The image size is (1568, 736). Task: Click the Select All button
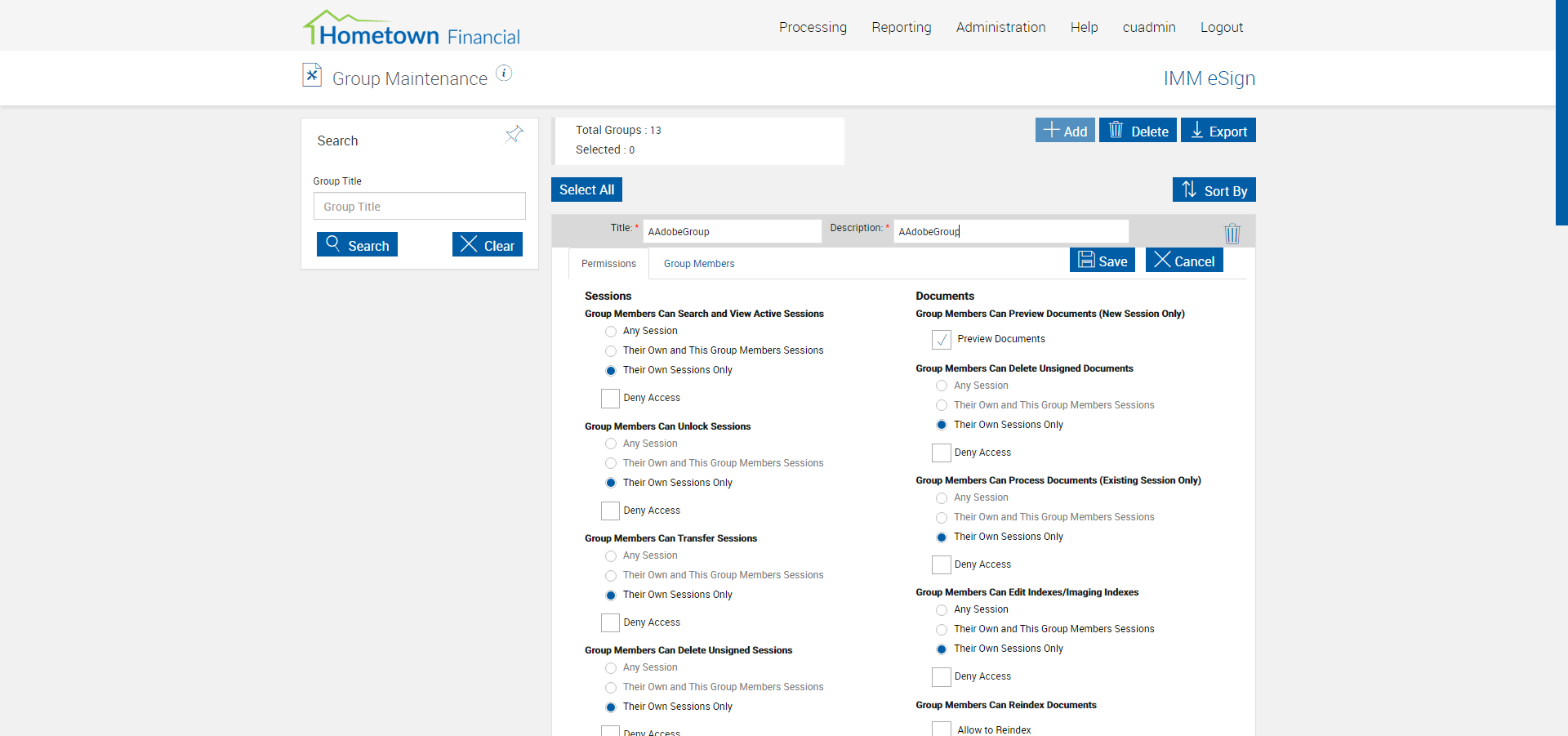click(x=586, y=190)
